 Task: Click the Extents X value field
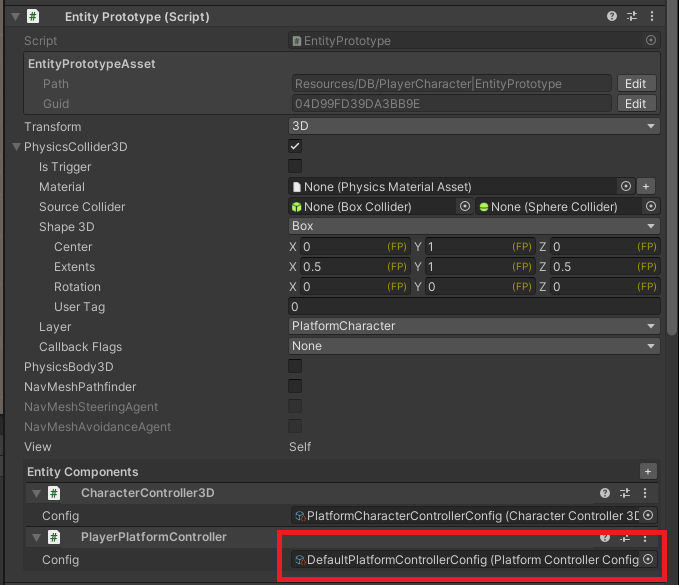tap(355, 267)
